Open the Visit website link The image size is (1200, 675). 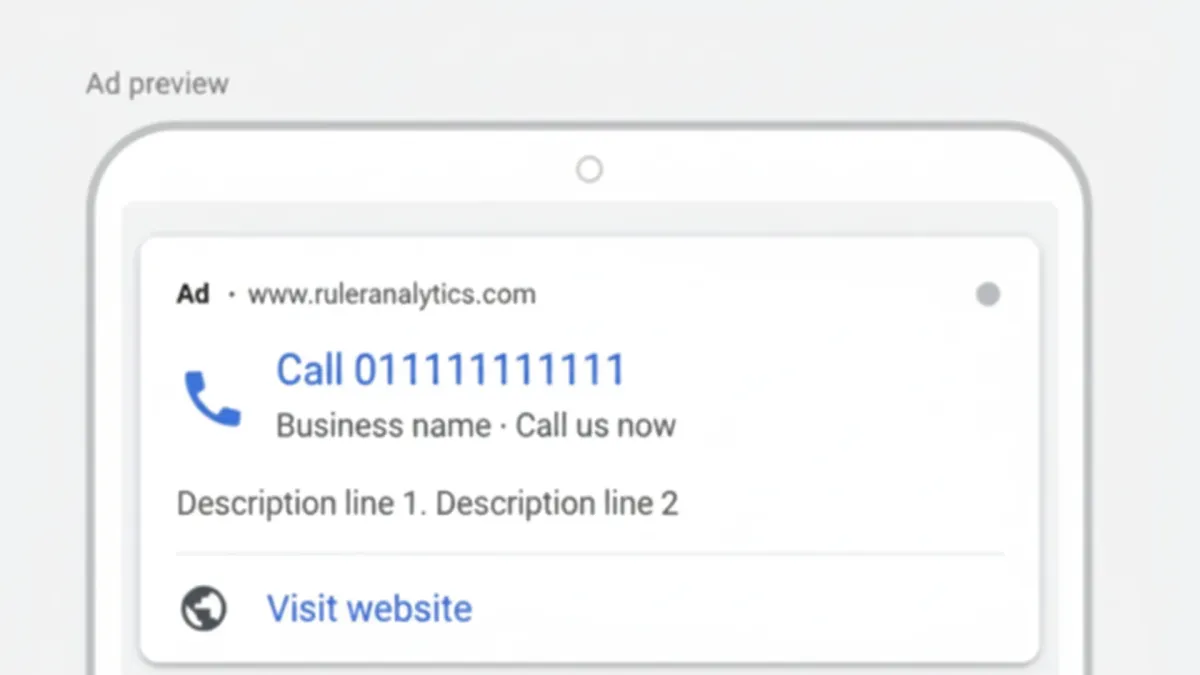[369, 608]
